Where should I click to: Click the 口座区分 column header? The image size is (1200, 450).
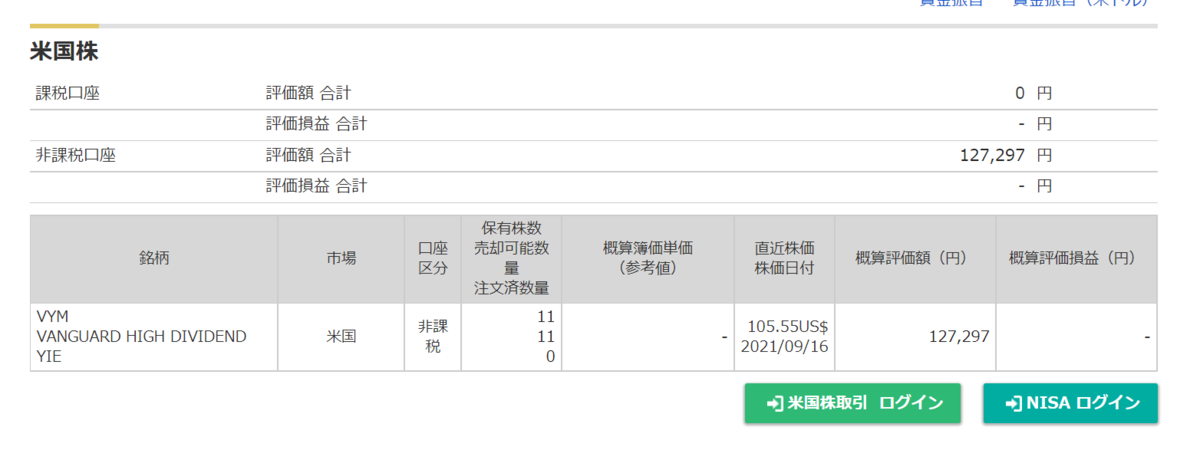433,259
